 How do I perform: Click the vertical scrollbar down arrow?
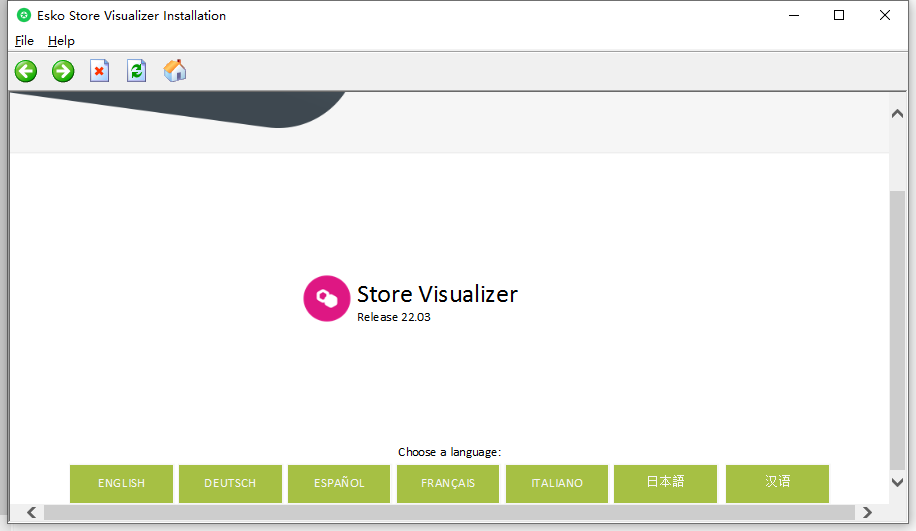(897, 483)
